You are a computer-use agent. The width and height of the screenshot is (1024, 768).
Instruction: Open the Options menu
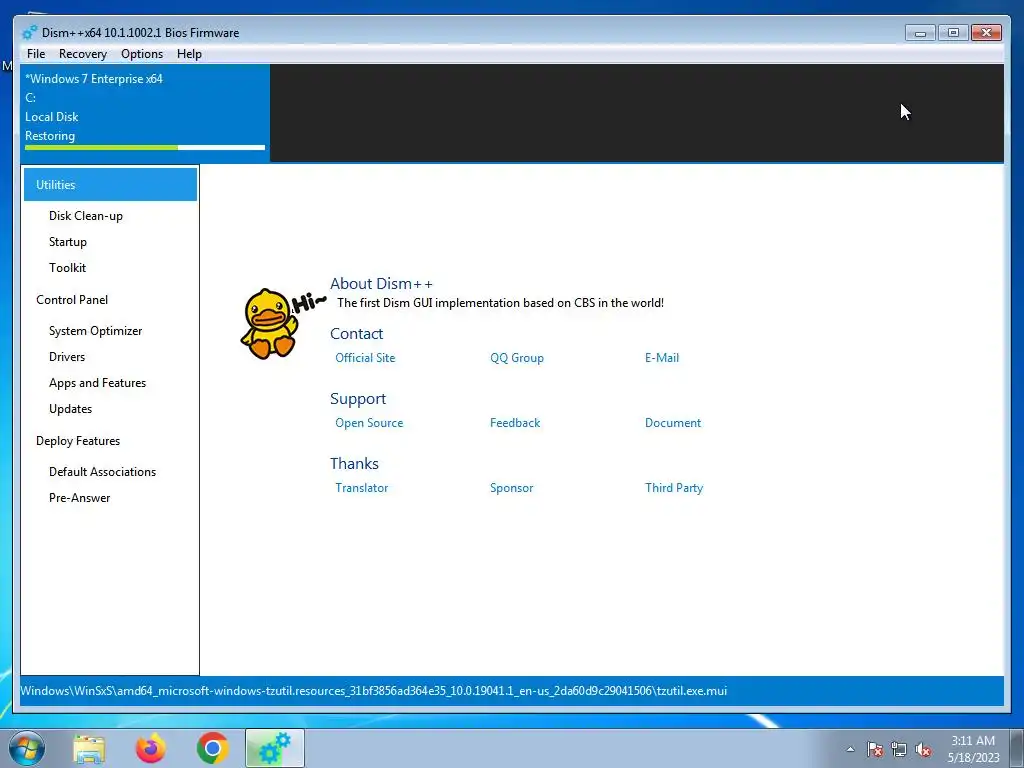(142, 54)
